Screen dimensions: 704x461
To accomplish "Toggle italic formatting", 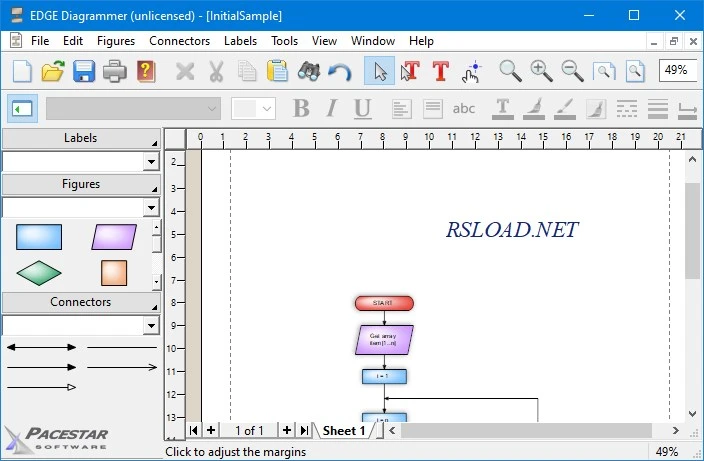I will 332,109.
